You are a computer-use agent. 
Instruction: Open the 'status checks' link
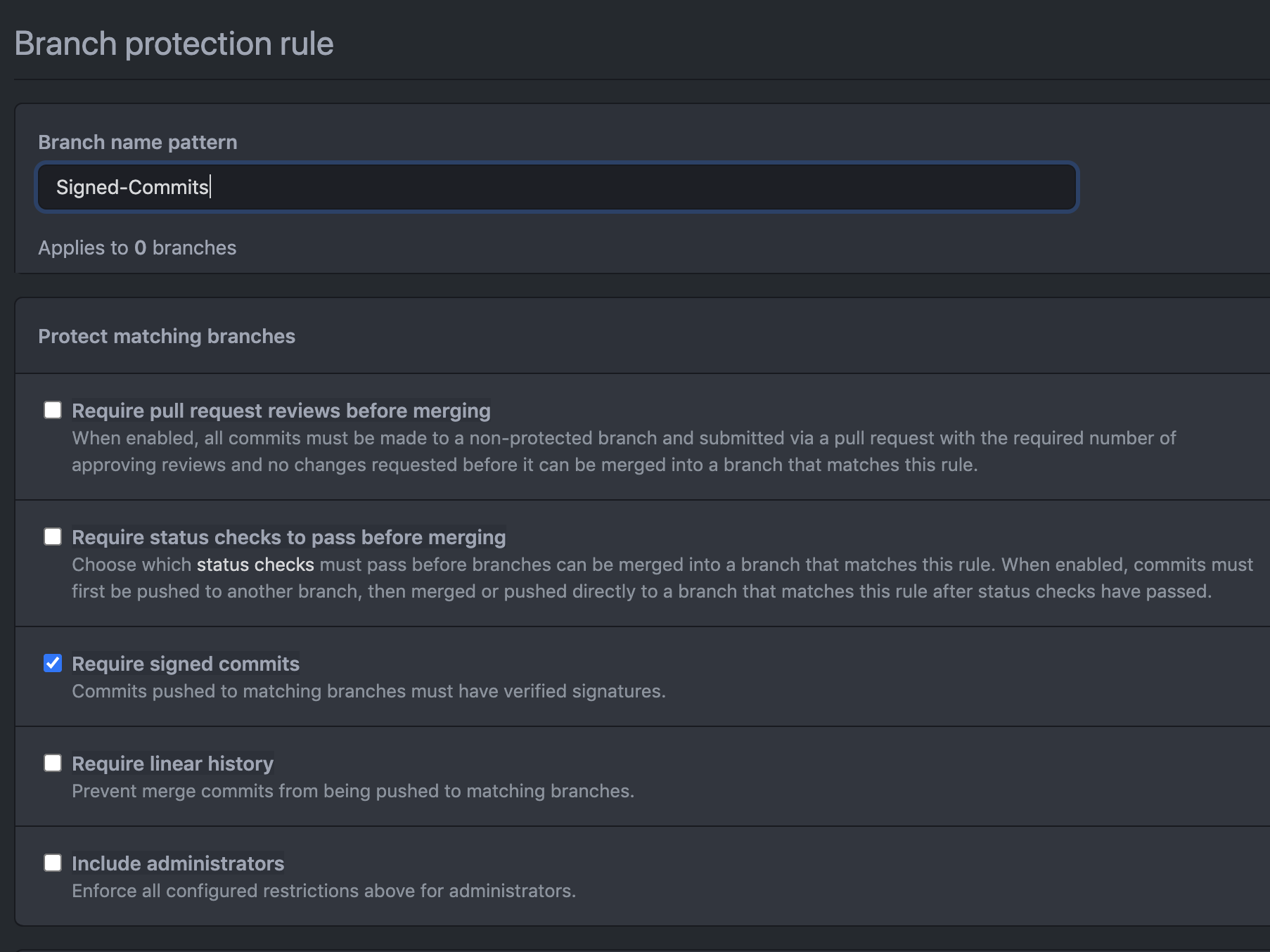tap(255, 565)
